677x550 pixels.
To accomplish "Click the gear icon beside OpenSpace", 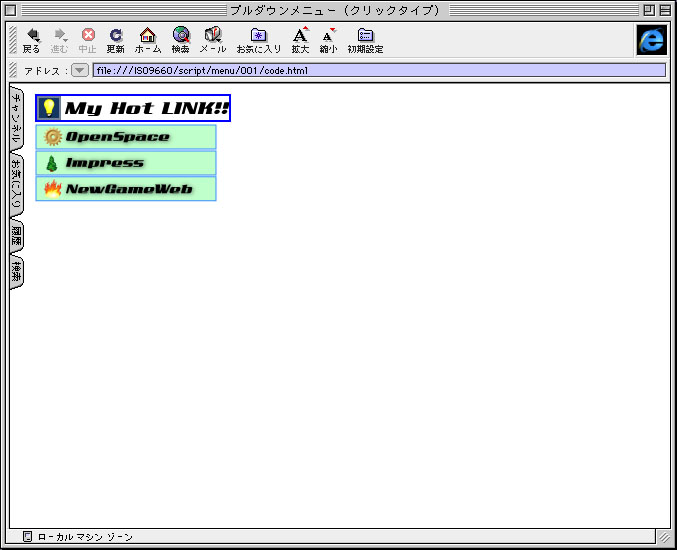I will coord(53,137).
